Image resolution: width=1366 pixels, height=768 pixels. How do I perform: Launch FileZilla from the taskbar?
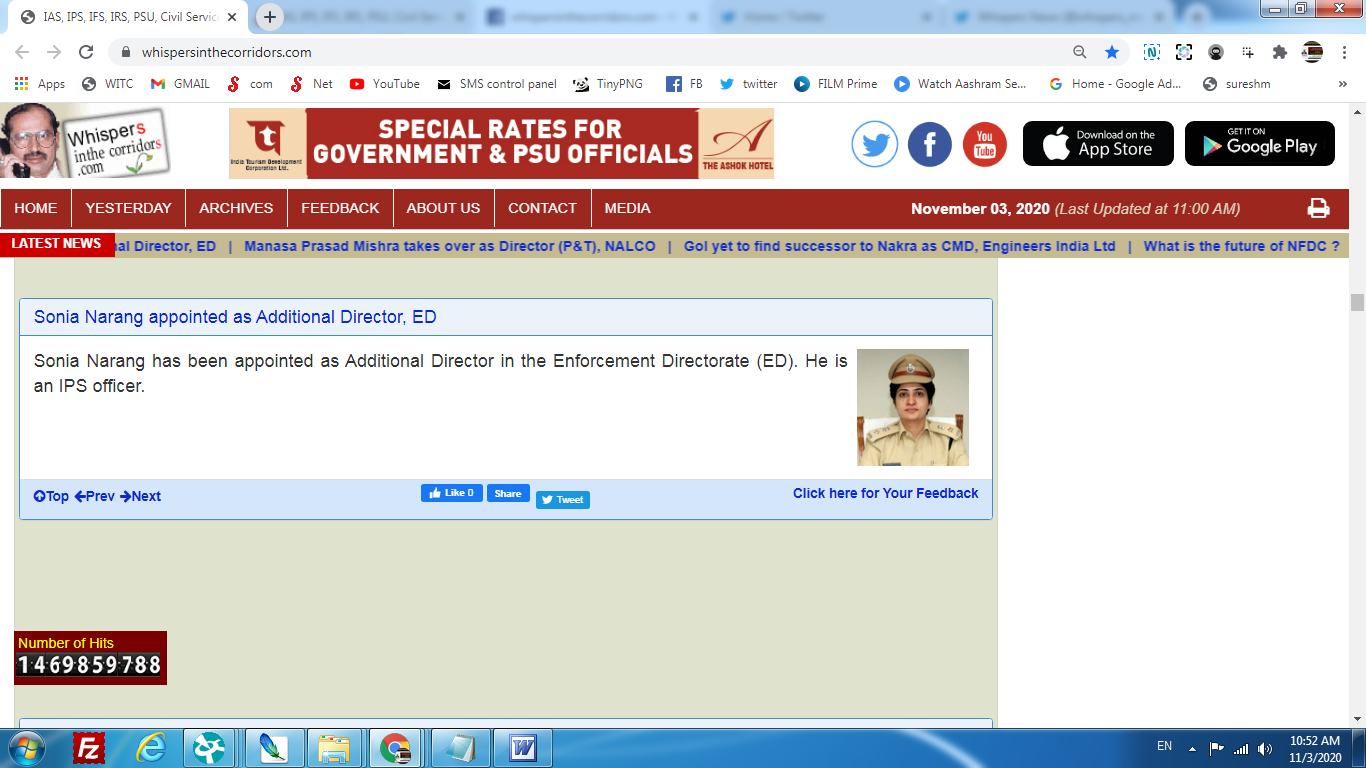click(x=89, y=748)
